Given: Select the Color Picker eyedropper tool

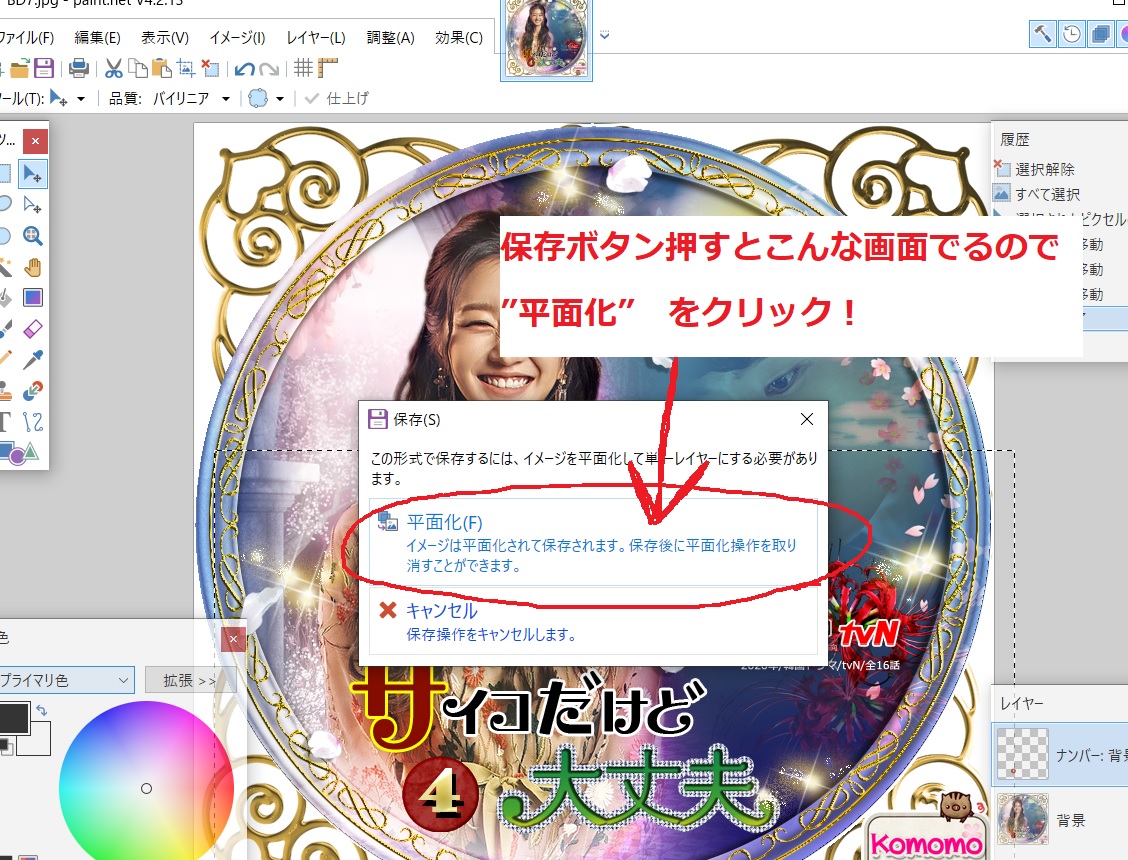Looking at the screenshot, I should point(32,360).
